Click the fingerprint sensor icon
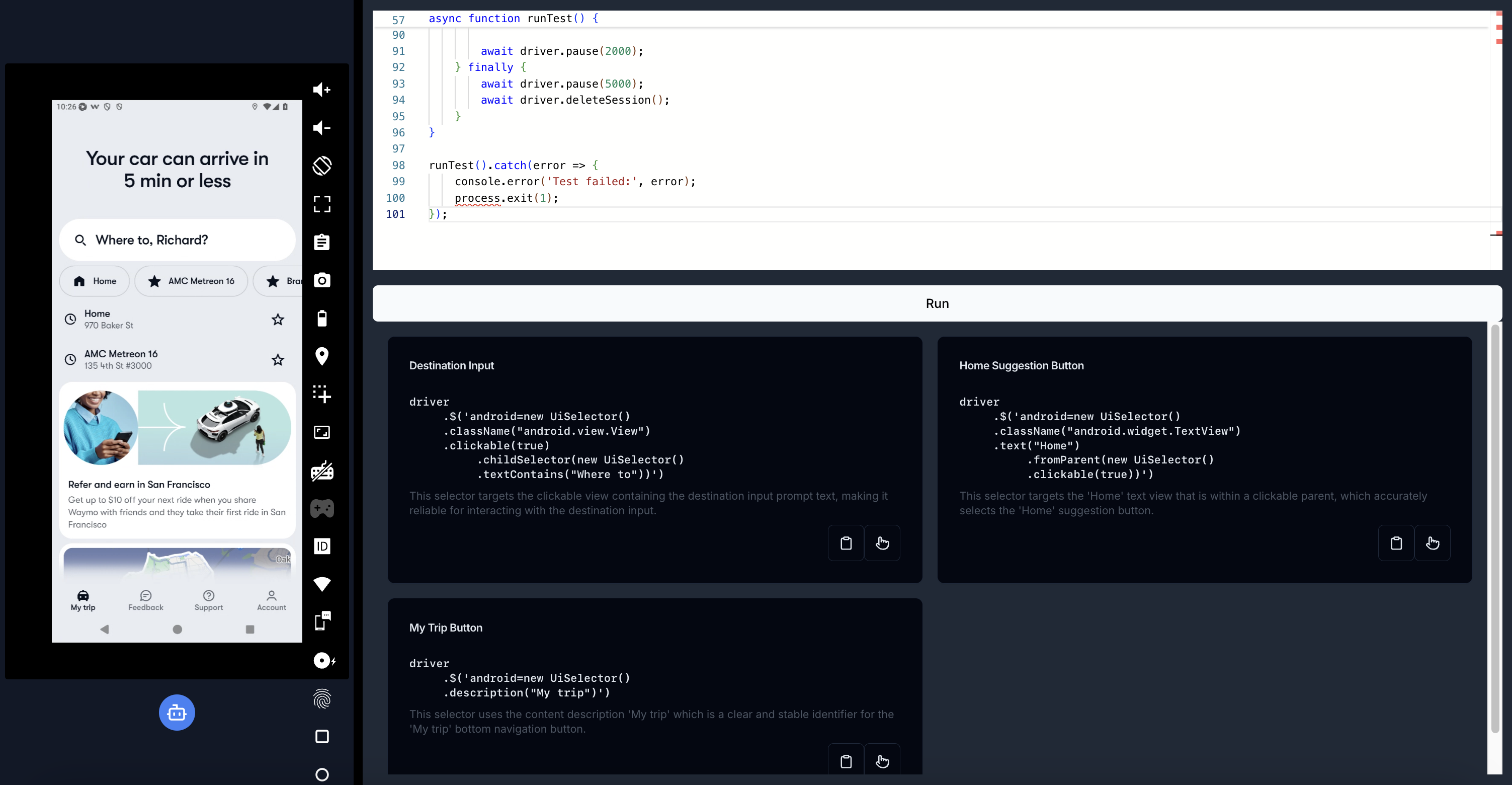This screenshot has height=785, width=1512. click(x=321, y=698)
